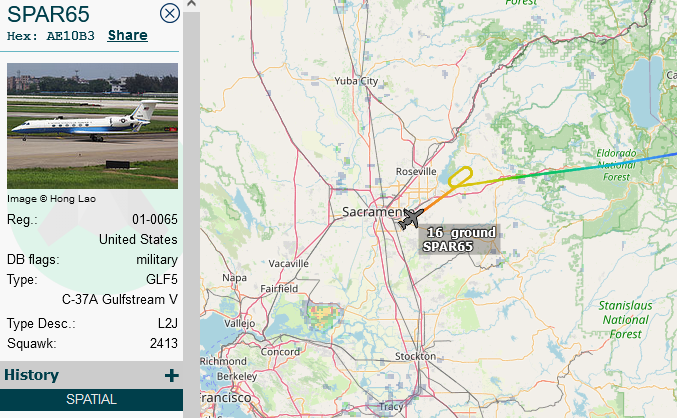The image size is (677, 418).
Task: Click the Sacramento city label on map
Action: tap(373, 212)
